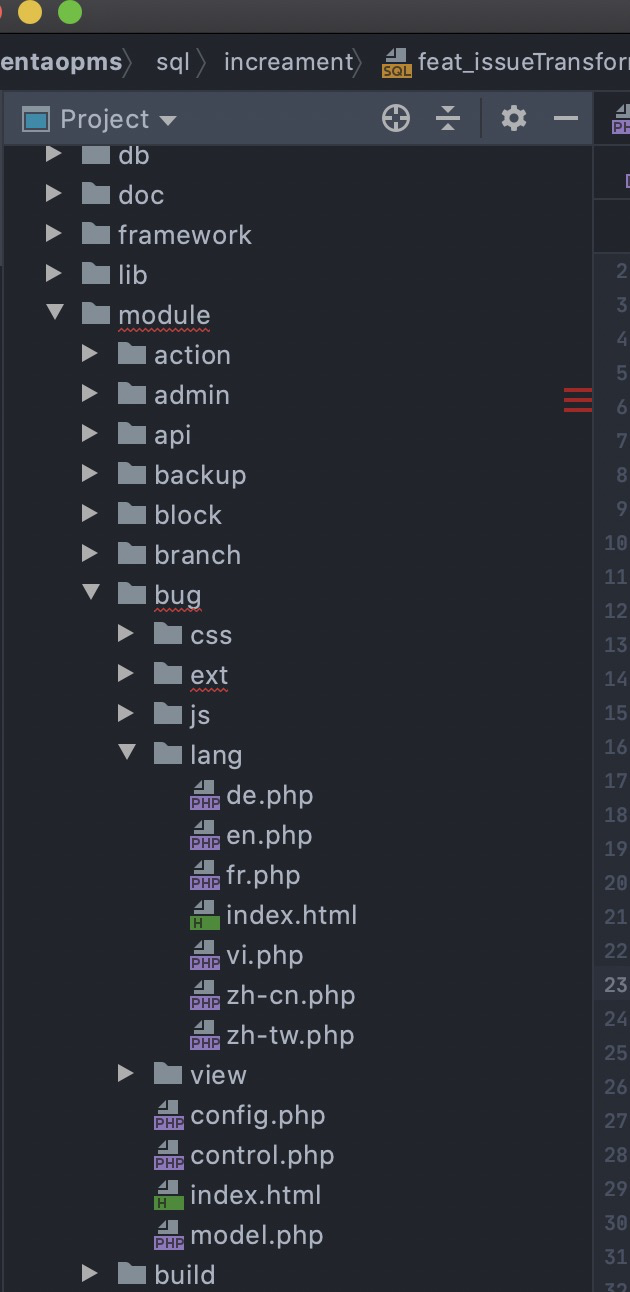Click the PHP icon beside model.php
This screenshot has height=1292, width=630.
[x=169, y=1236]
